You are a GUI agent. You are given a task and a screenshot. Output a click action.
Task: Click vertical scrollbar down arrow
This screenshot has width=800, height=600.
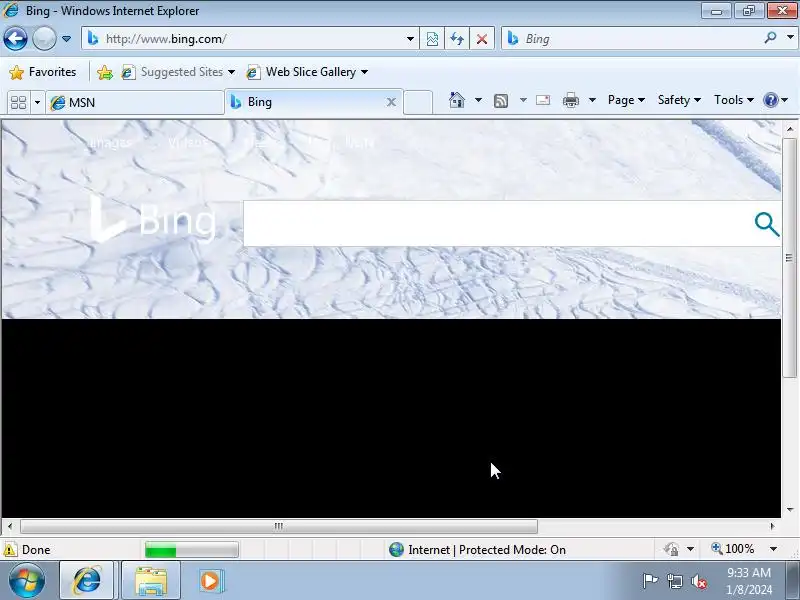click(790, 509)
